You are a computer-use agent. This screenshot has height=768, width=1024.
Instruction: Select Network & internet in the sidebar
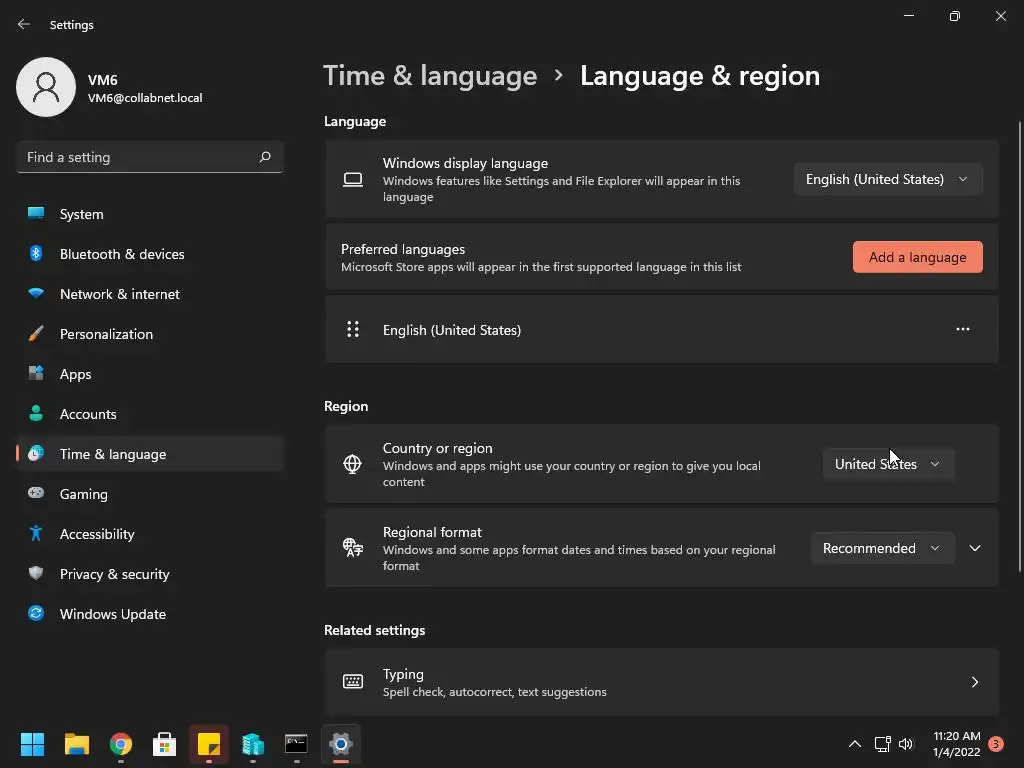150,294
